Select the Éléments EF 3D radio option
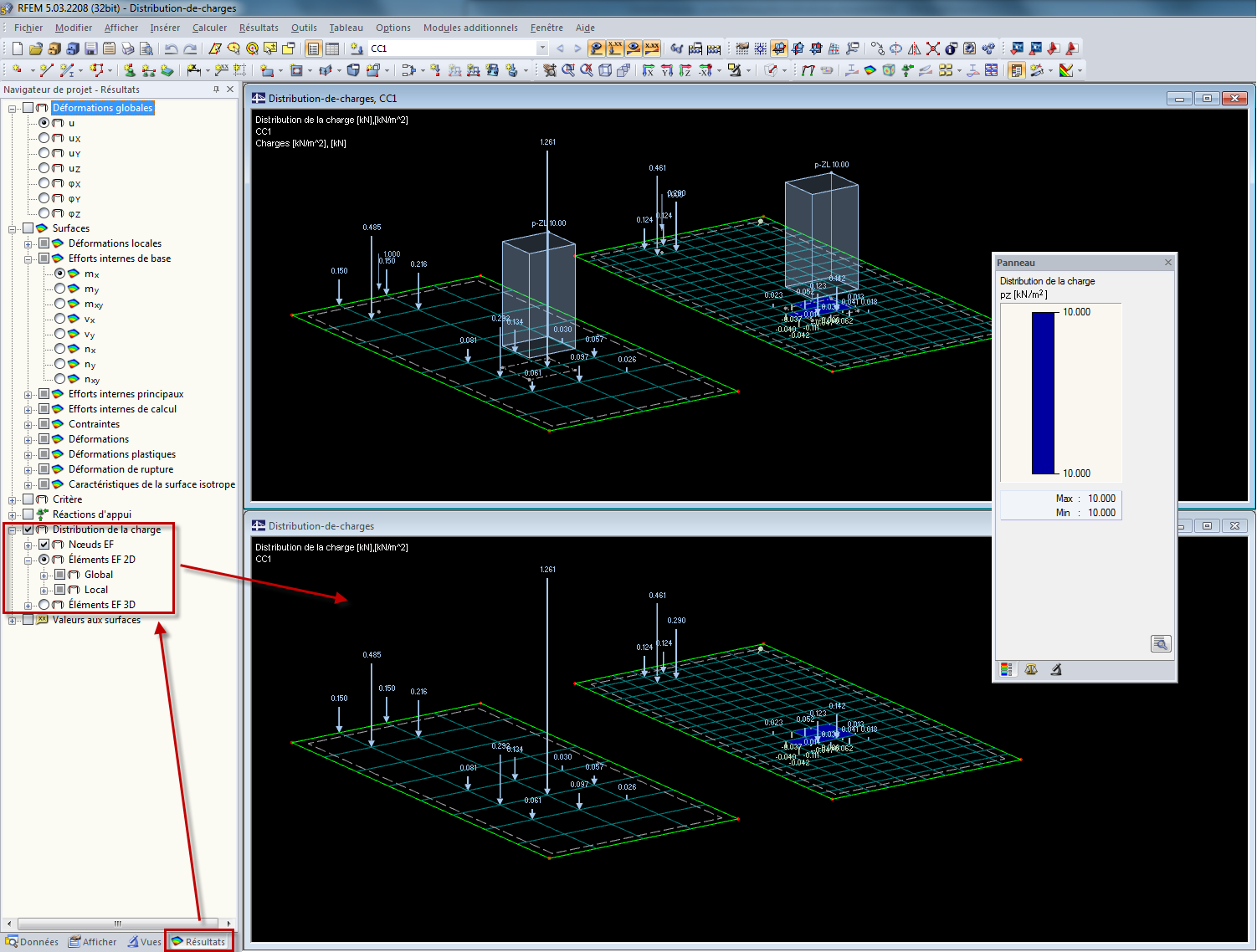This screenshot has height=952, width=1257. (x=44, y=605)
